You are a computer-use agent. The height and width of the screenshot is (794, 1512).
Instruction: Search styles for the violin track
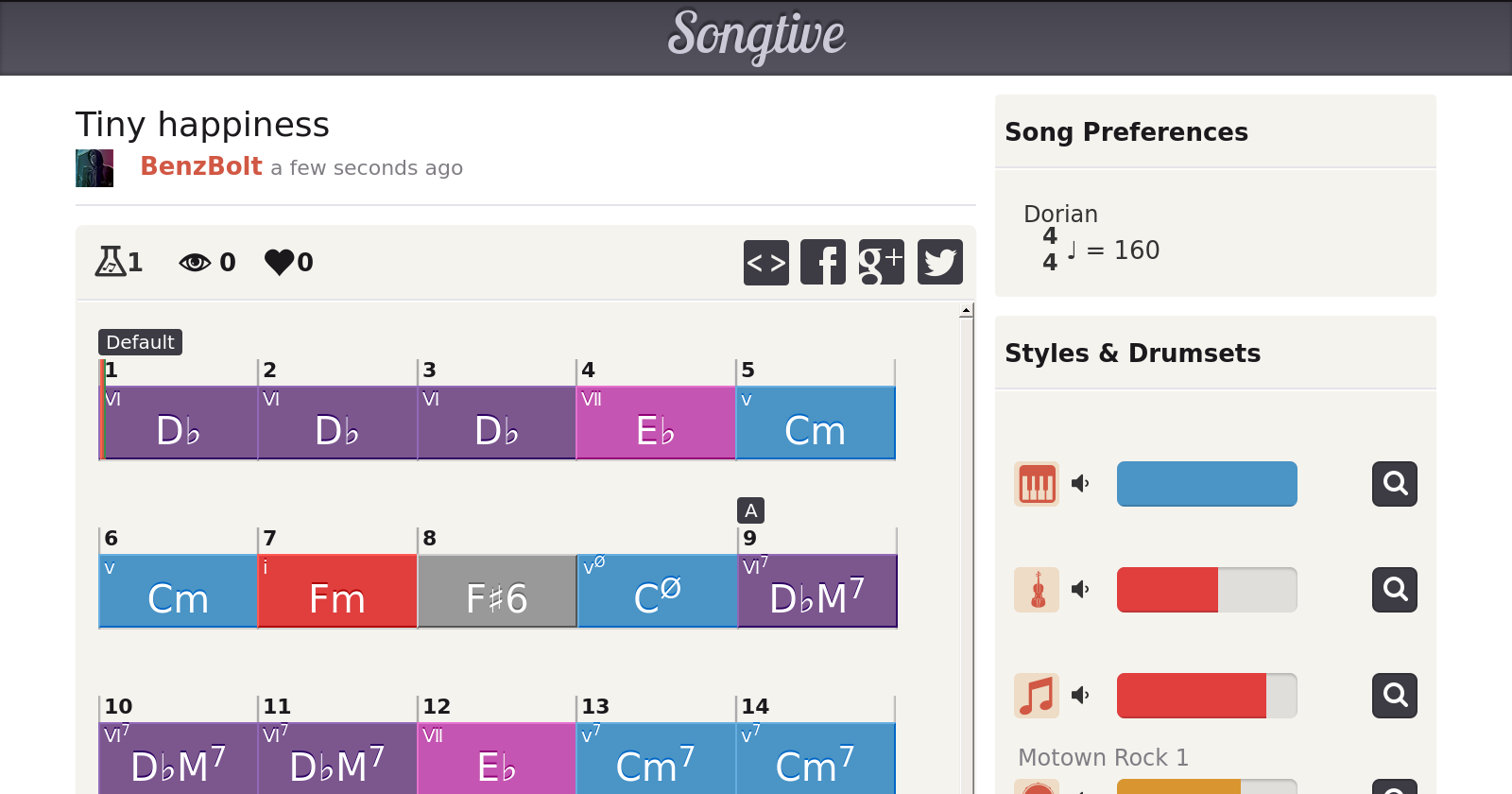tap(1395, 590)
